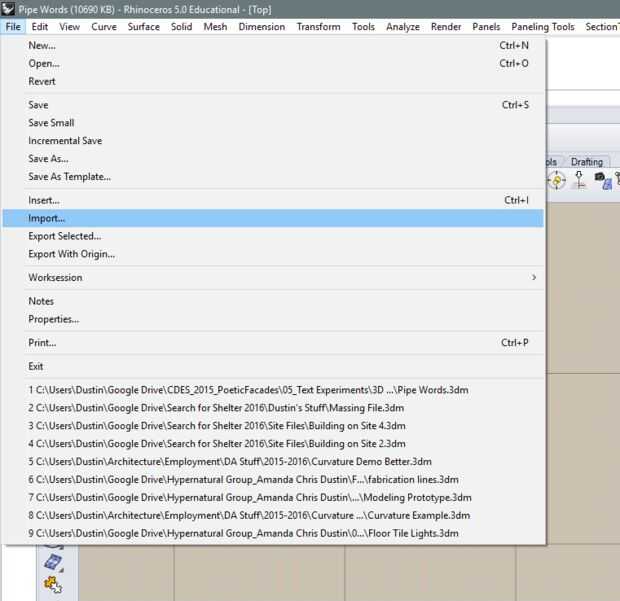Choose Print... from the File menu
The width and height of the screenshot is (620, 601).
coord(273,343)
